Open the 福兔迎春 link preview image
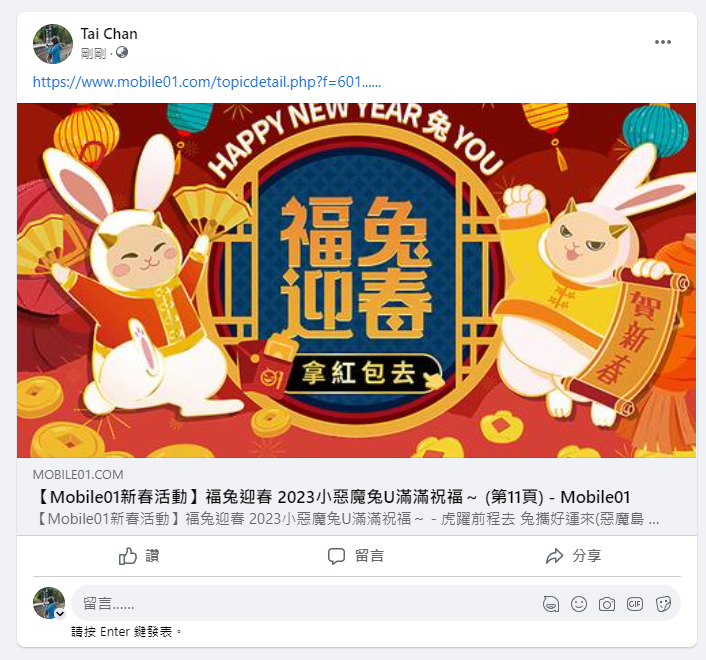The image size is (706, 660). pyautogui.click(x=357, y=280)
